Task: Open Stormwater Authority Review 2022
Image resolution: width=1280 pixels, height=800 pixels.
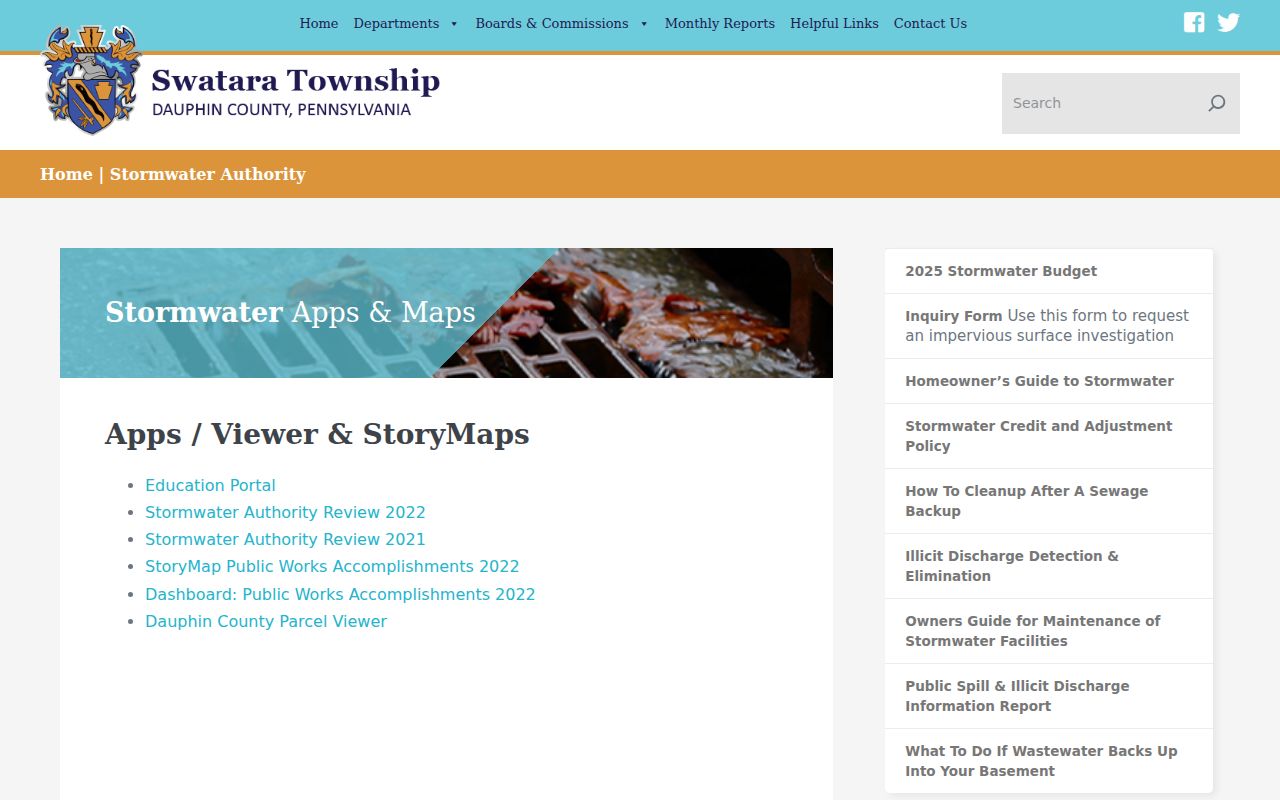Action: pyautogui.click(x=285, y=512)
